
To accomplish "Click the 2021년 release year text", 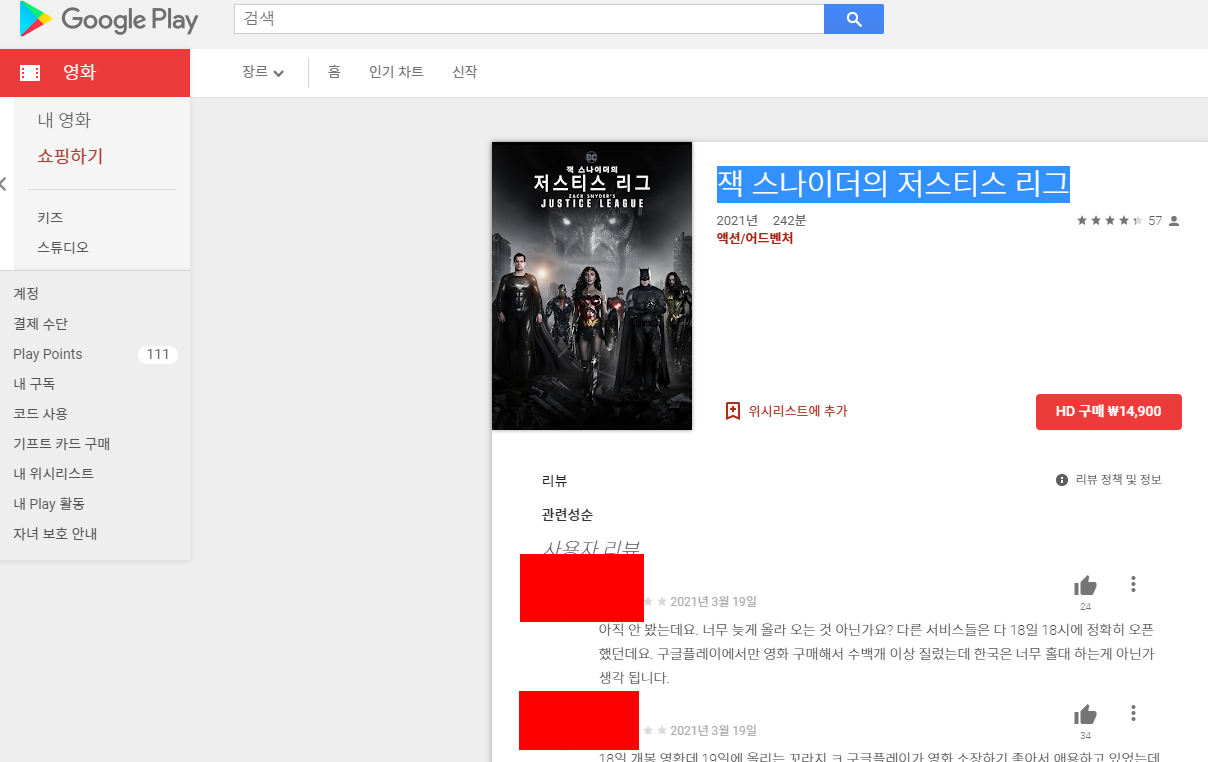I will click(x=737, y=220).
